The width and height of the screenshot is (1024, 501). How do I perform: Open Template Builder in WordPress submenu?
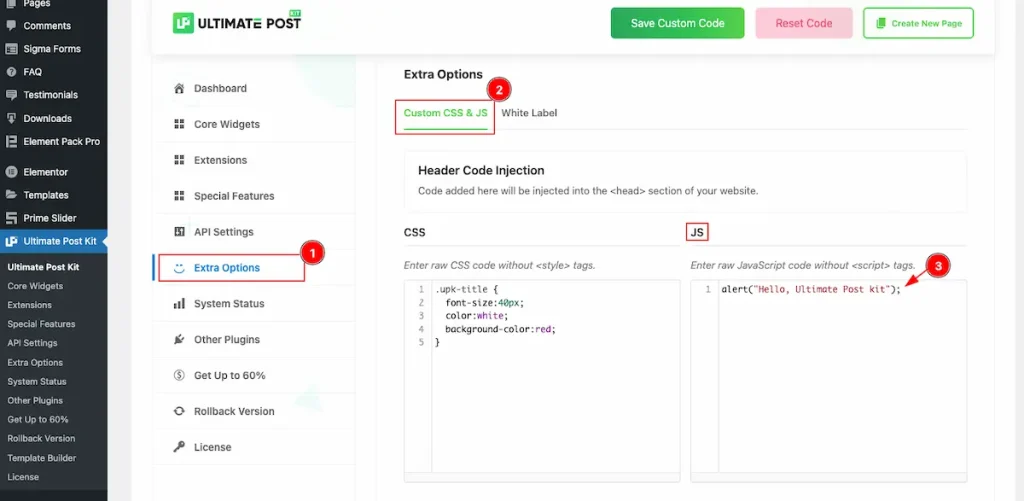point(42,457)
